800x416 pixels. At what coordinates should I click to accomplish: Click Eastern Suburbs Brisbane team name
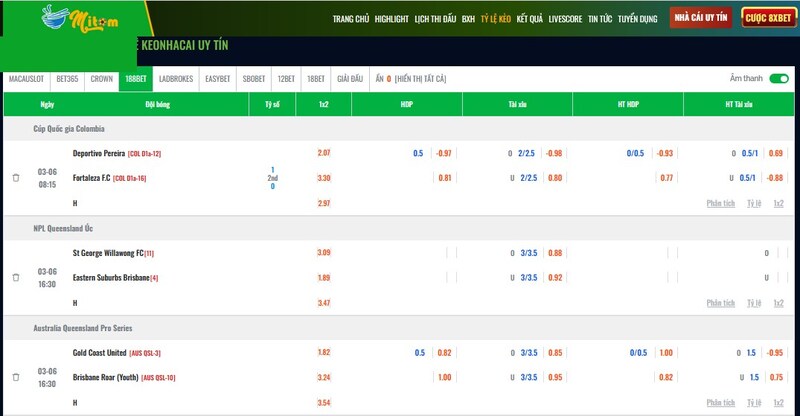(111, 278)
